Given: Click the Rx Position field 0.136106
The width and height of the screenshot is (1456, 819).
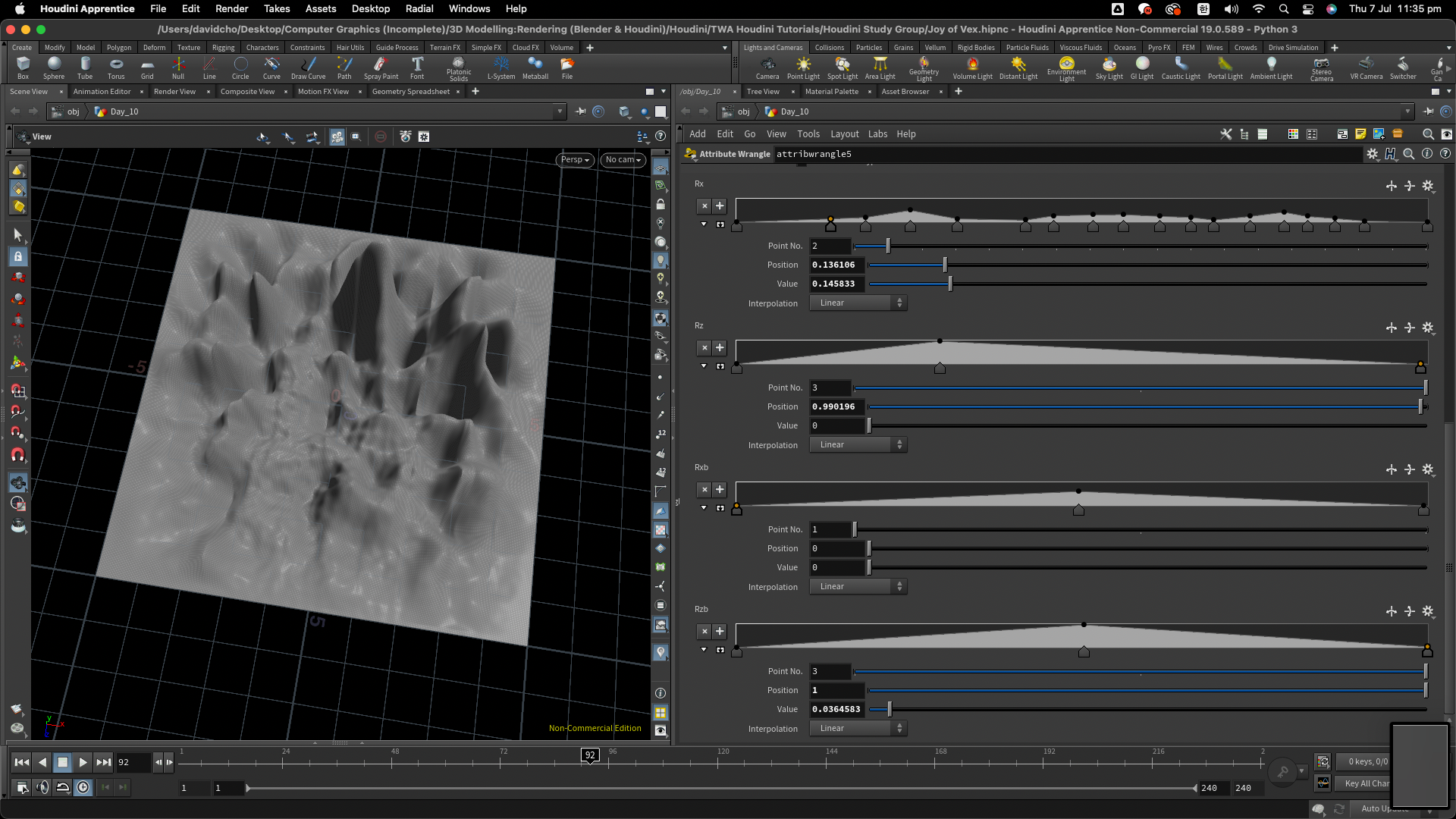Looking at the screenshot, I should [x=836, y=265].
